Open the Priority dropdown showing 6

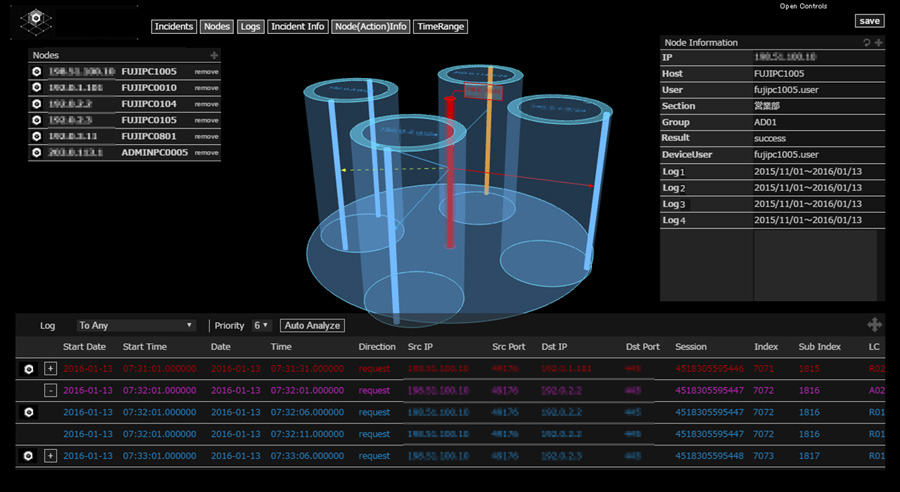[261, 326]
